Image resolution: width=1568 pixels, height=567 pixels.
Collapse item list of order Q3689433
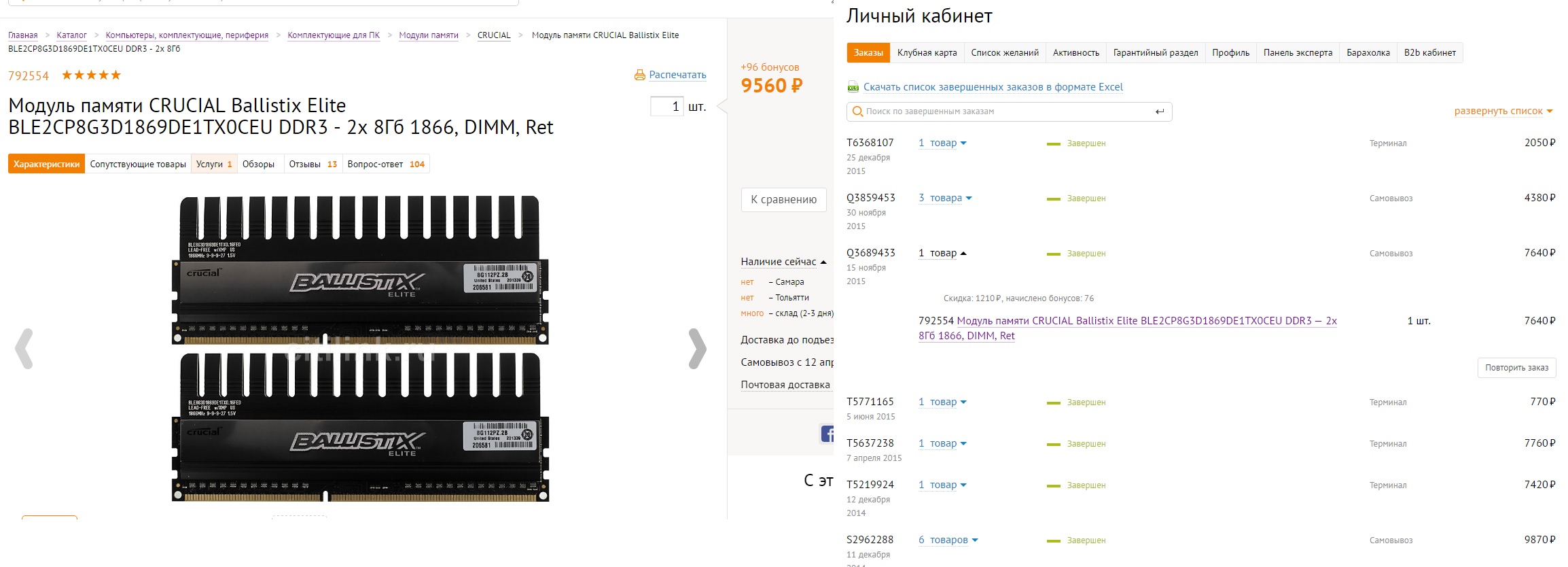click(942, 253)
